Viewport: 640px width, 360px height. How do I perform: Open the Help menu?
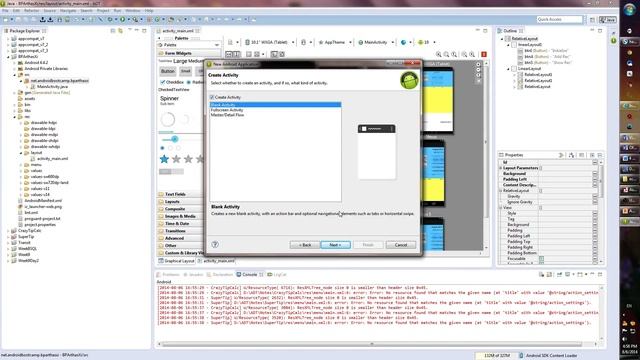point(149,11)
